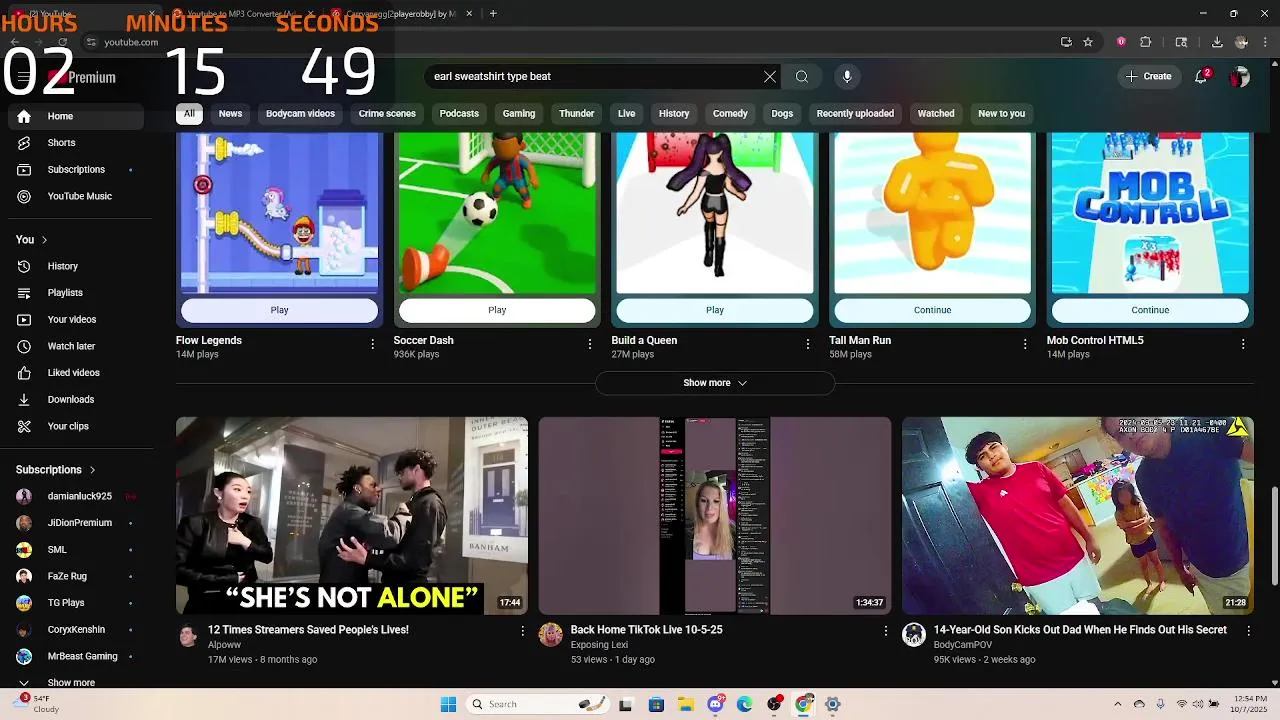Select the Thunder filter chip
Viewport: 1280px width, 720px height.
577,114
